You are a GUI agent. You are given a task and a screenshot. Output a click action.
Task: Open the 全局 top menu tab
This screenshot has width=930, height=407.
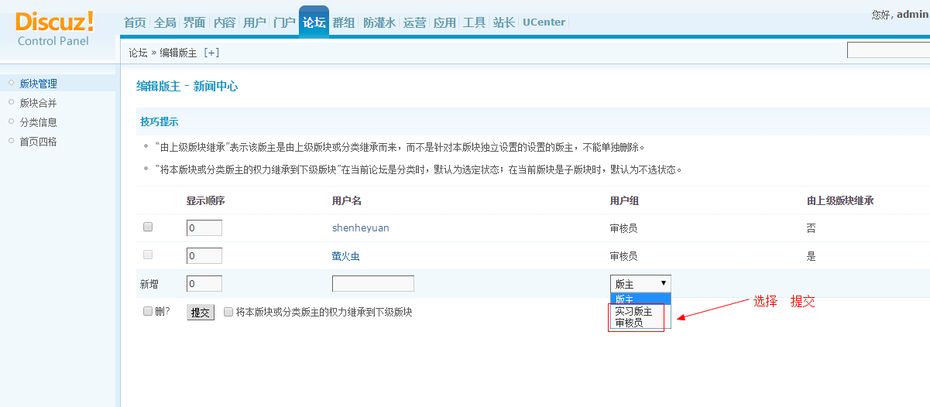[165, 23]
